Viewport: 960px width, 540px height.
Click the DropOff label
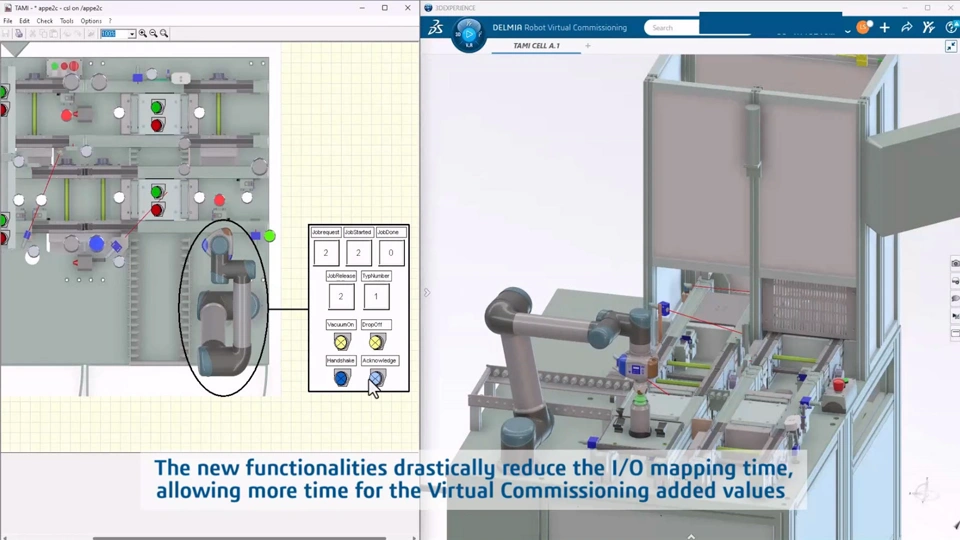[376, 324]
